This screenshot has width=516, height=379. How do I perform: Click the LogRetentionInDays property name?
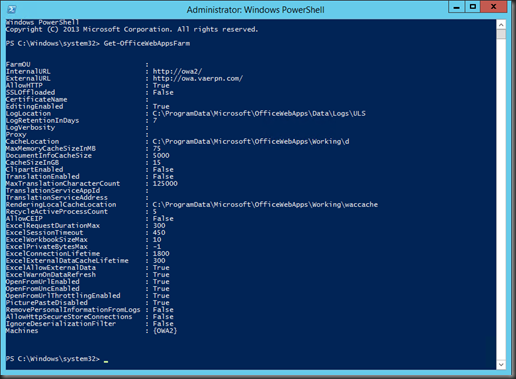click(43, 120)
